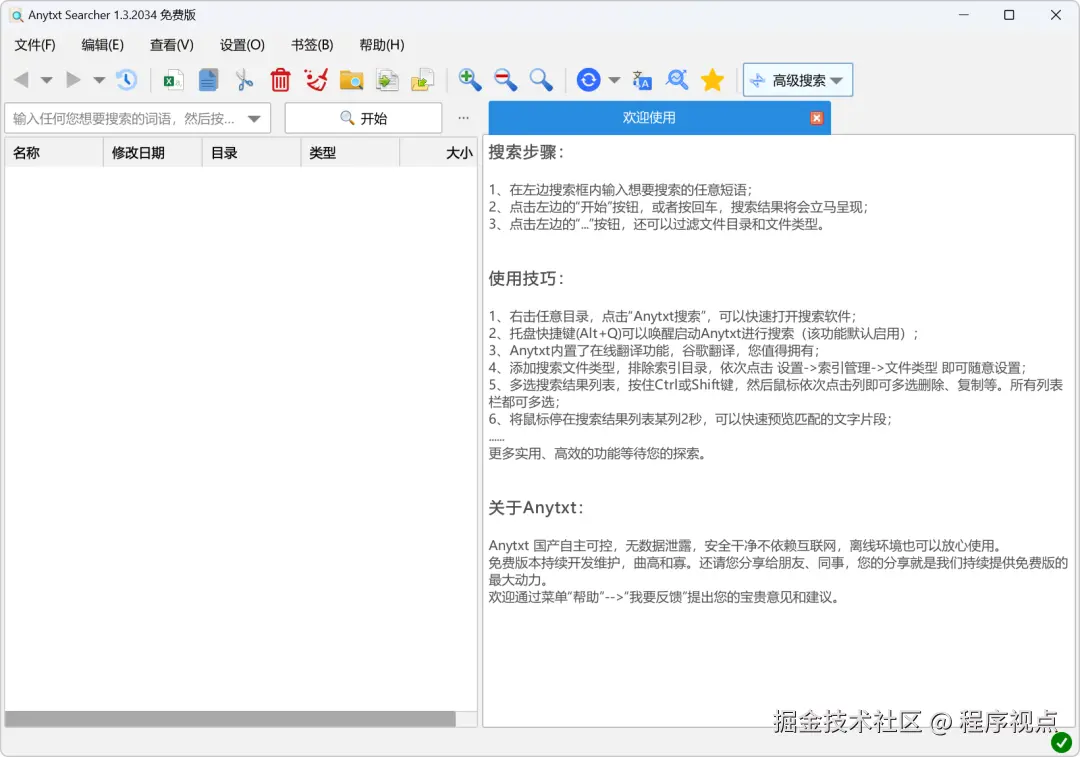Open the 查看(V) menu

tap(172, 45)
